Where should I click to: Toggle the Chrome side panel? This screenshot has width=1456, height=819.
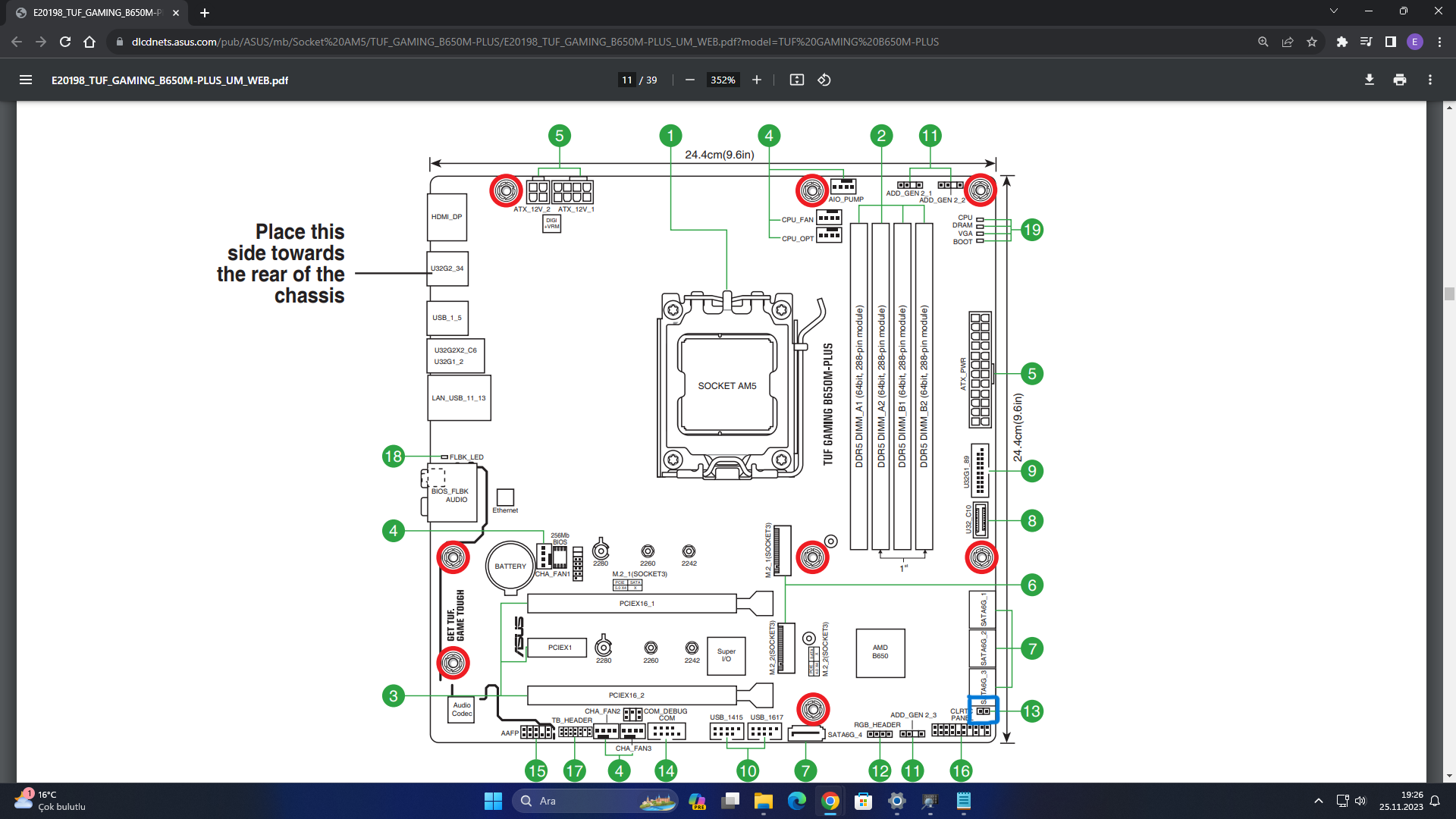click(1390, 42)
